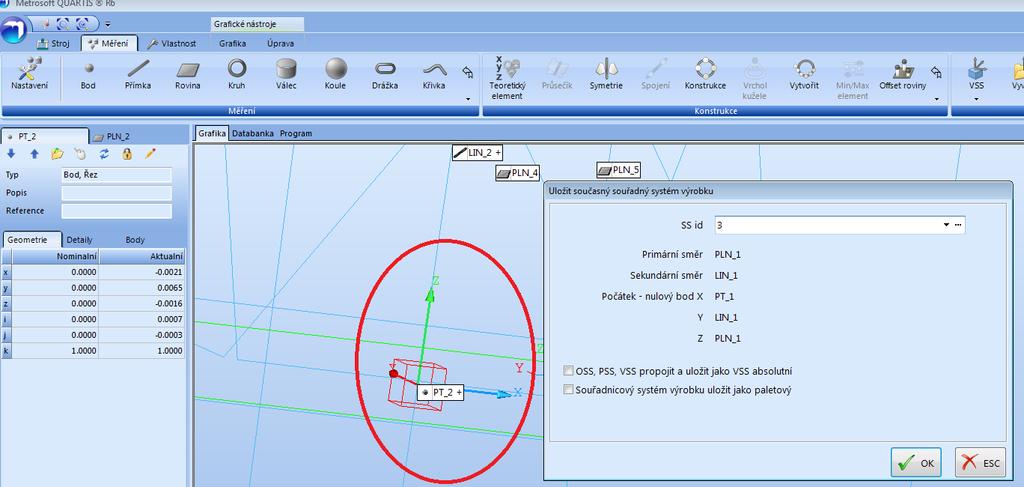This screenshot has height=487, width=1024.
Task: Select the Geometrie tab
Action: [x=32, y=240]
